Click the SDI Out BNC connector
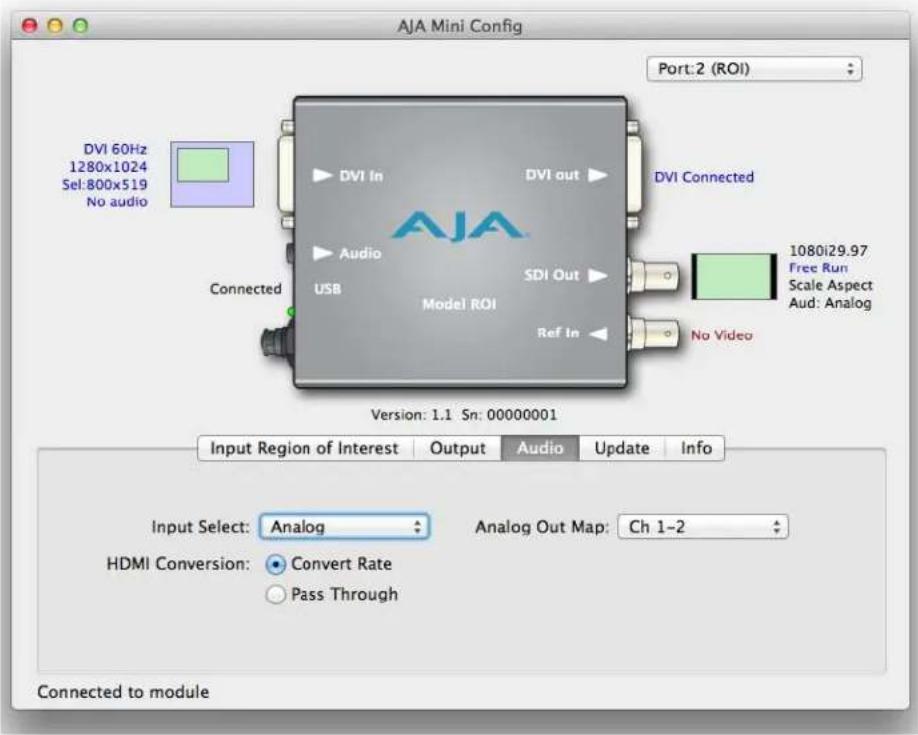918x735 pixels. pos(654,276)
